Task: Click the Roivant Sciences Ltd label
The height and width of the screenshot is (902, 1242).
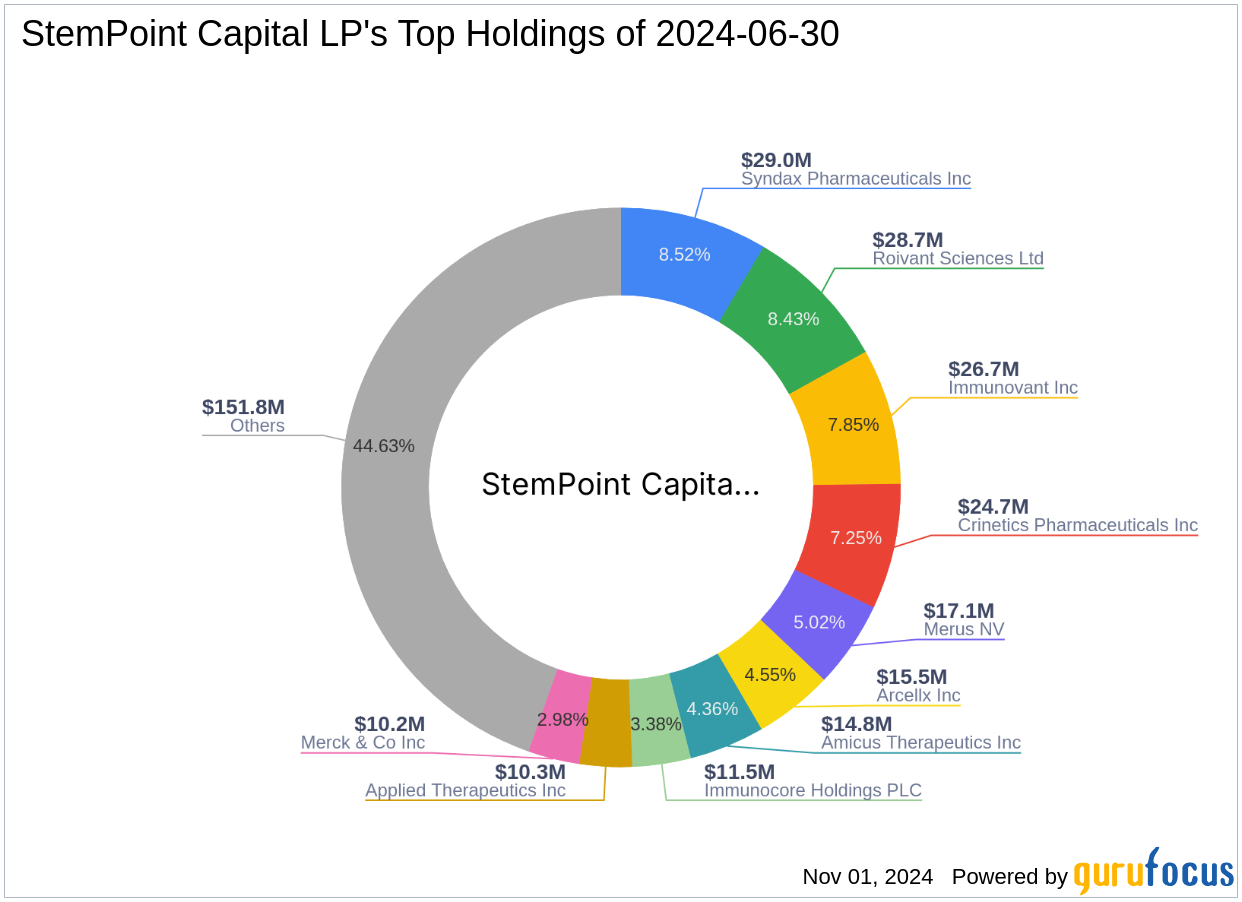Action: [959, 258]
